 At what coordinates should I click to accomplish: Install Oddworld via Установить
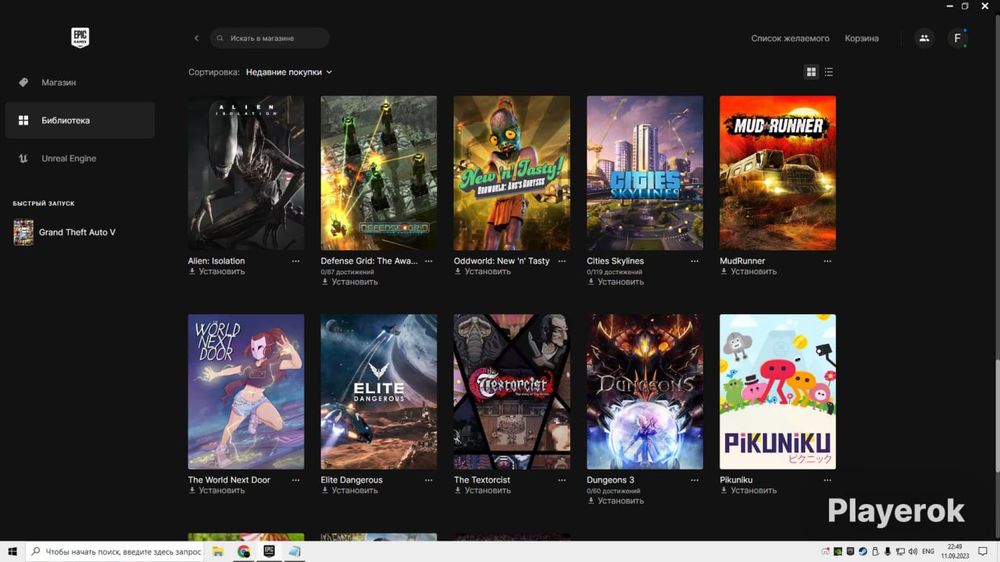tap(483, 272)
